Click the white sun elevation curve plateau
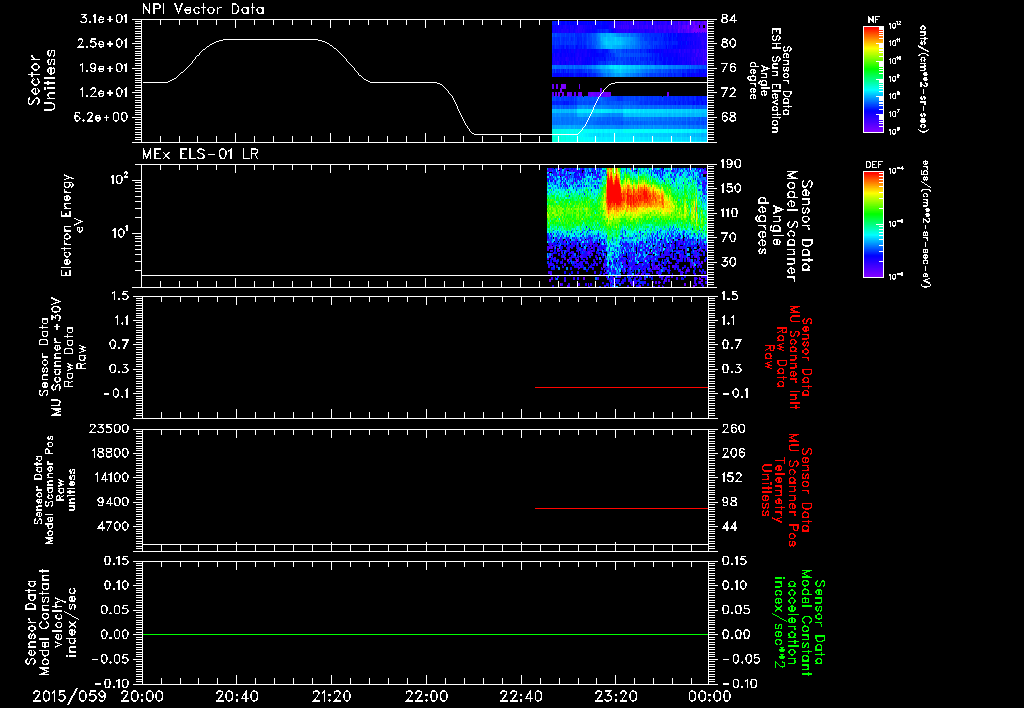The width and height of the screenshot is (1024, 708). [x=272, y=40]
